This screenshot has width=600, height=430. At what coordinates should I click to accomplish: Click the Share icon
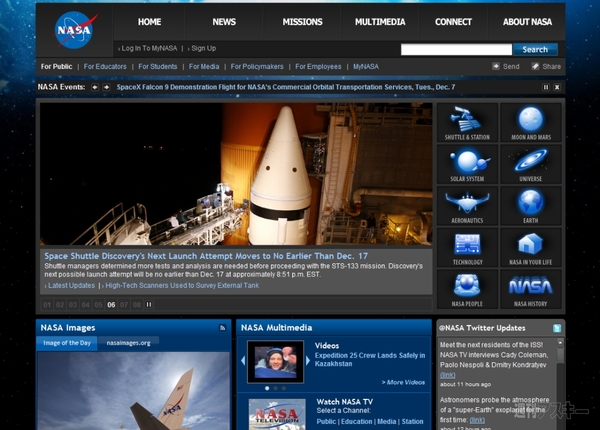pos(535,66)
